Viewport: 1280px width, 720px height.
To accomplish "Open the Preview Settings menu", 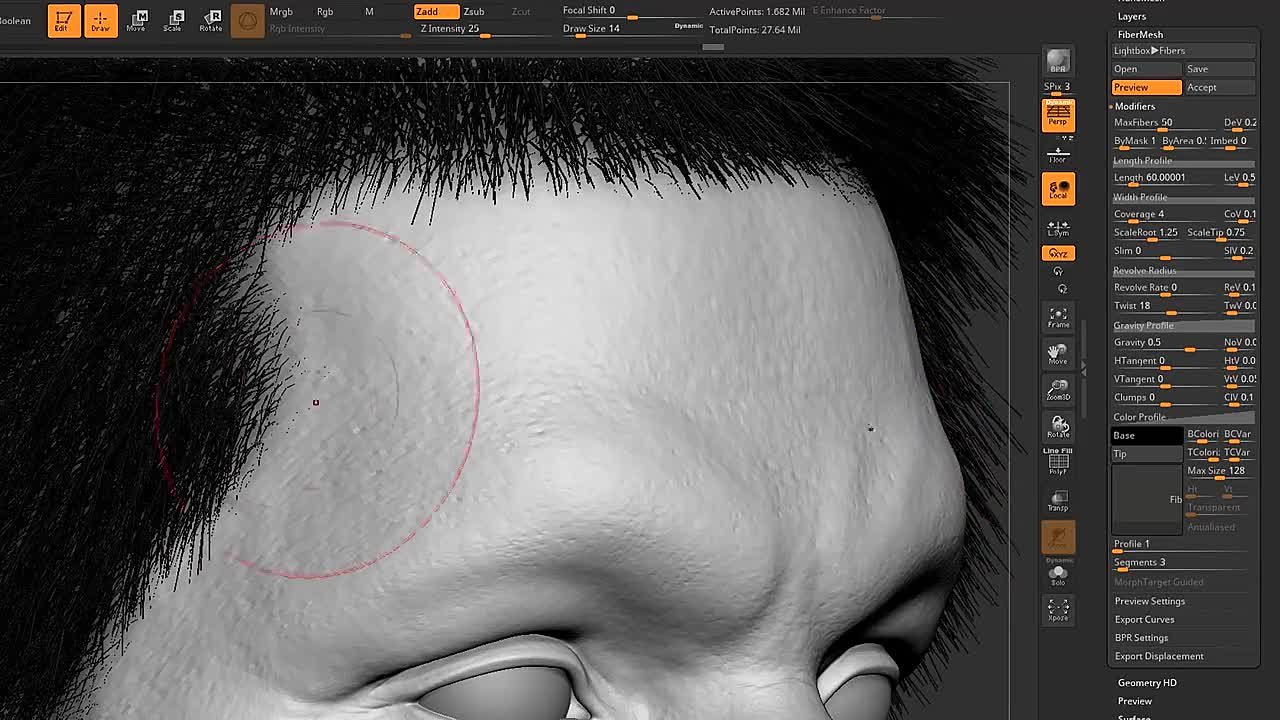I will tap(1150, 601).
